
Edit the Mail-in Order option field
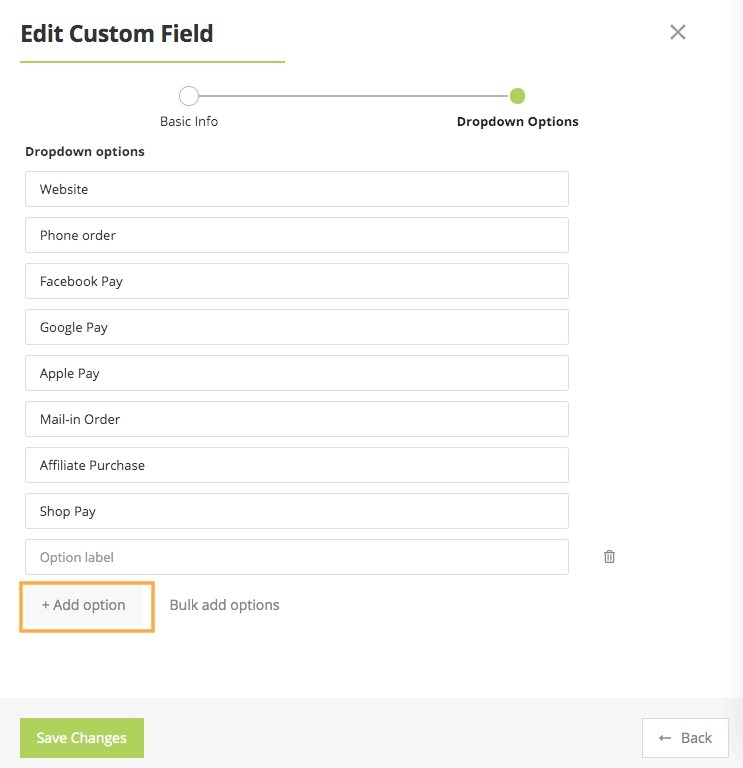pos(296,419)
